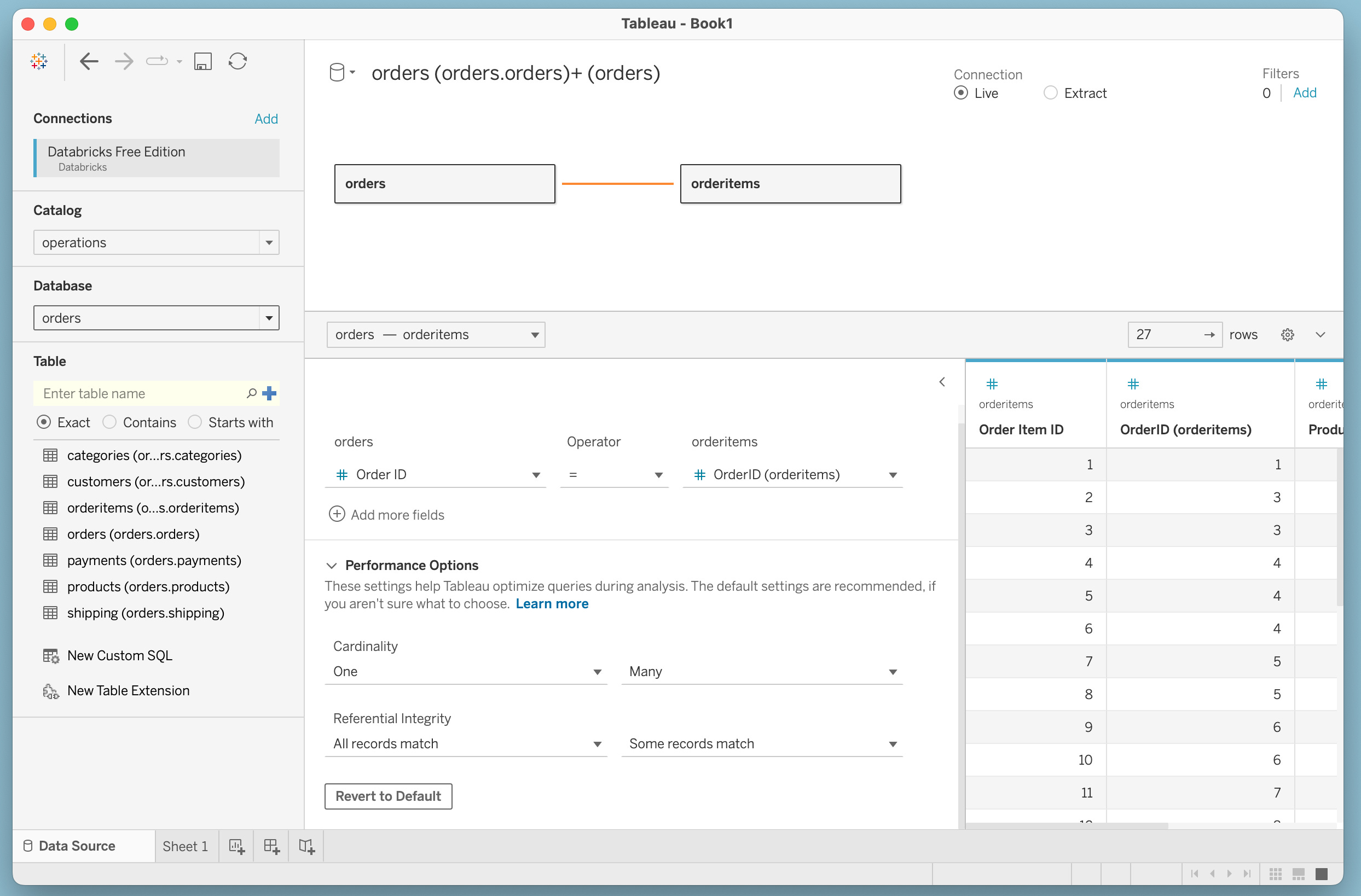Click Revert to Default button

[389, 796]
